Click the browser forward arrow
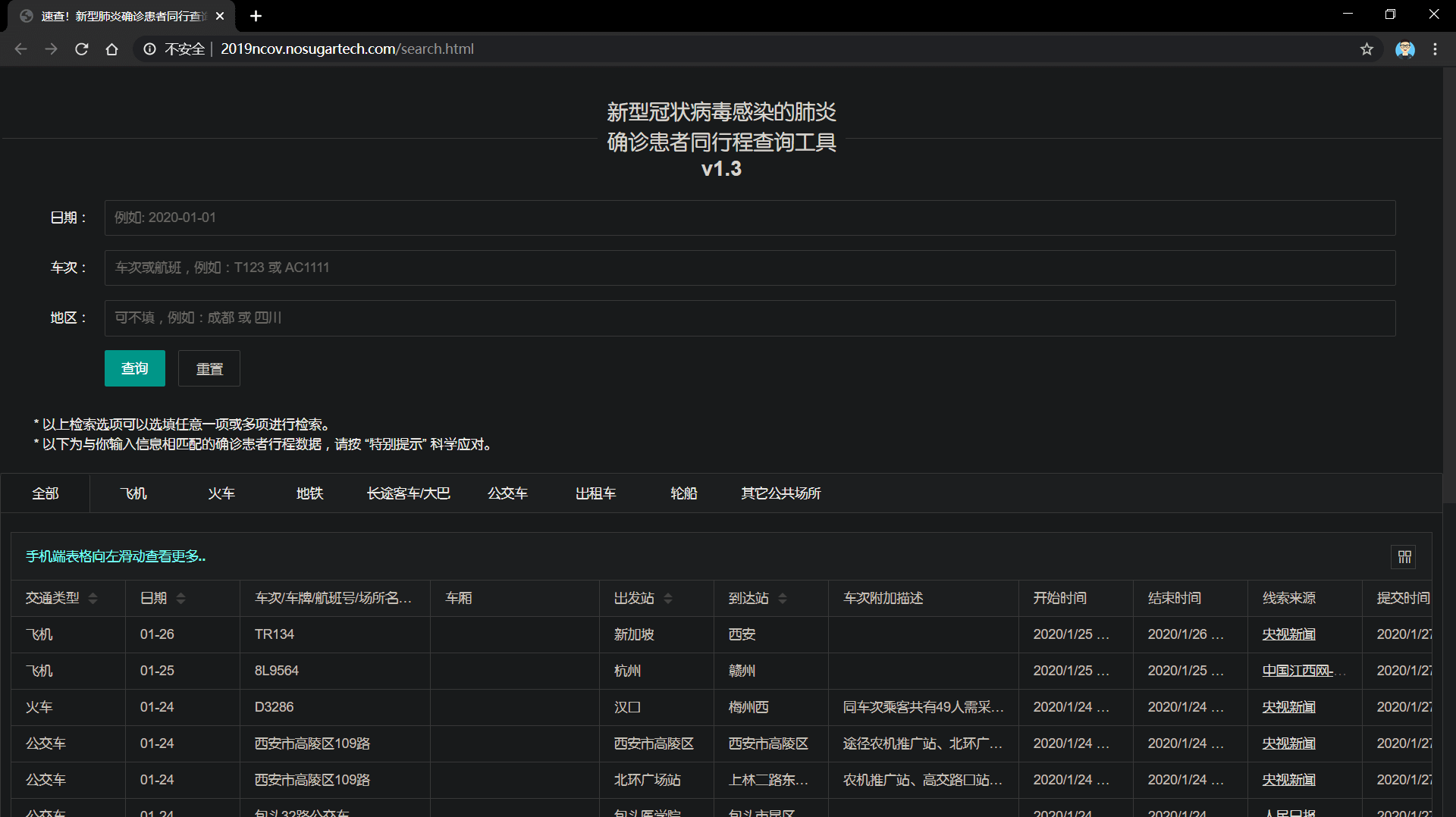Viewport: 1456px width, 817px height. click(51, 49)
